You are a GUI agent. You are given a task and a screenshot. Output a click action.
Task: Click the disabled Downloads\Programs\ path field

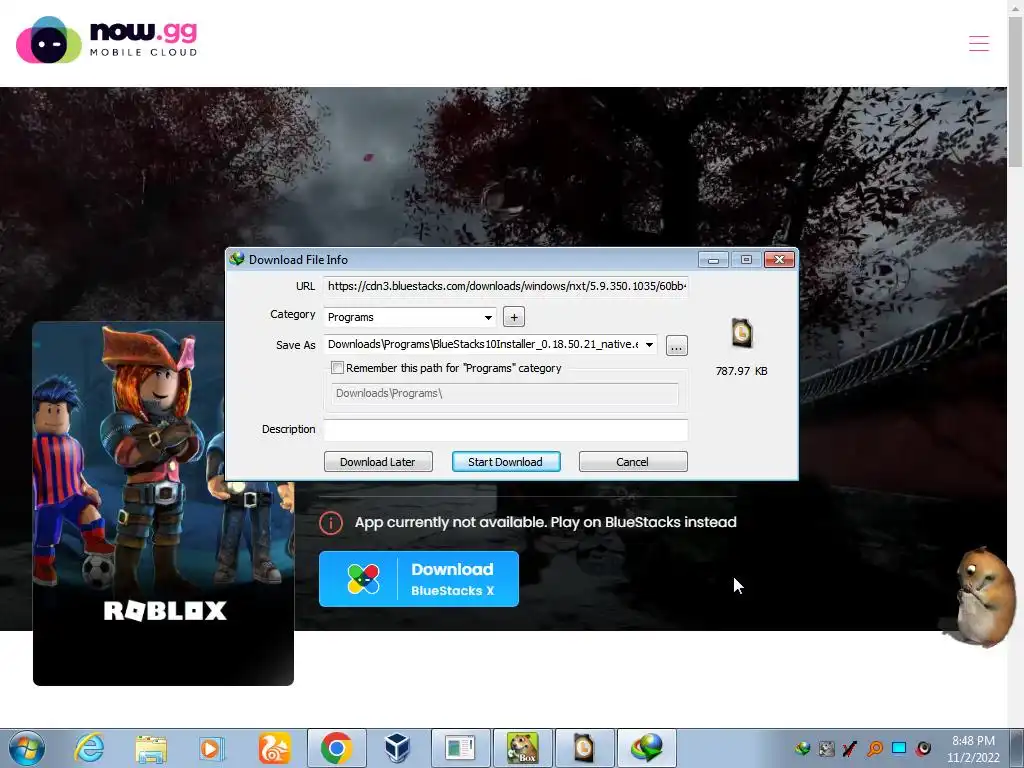coord(505,393)
